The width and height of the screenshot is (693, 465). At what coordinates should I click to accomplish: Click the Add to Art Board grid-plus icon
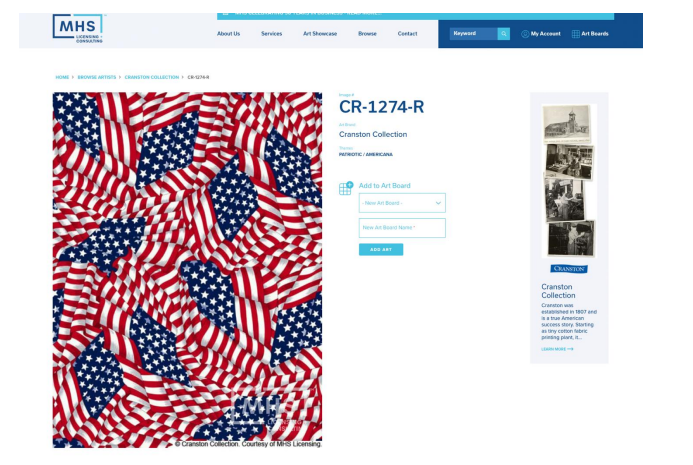point(346,188)
